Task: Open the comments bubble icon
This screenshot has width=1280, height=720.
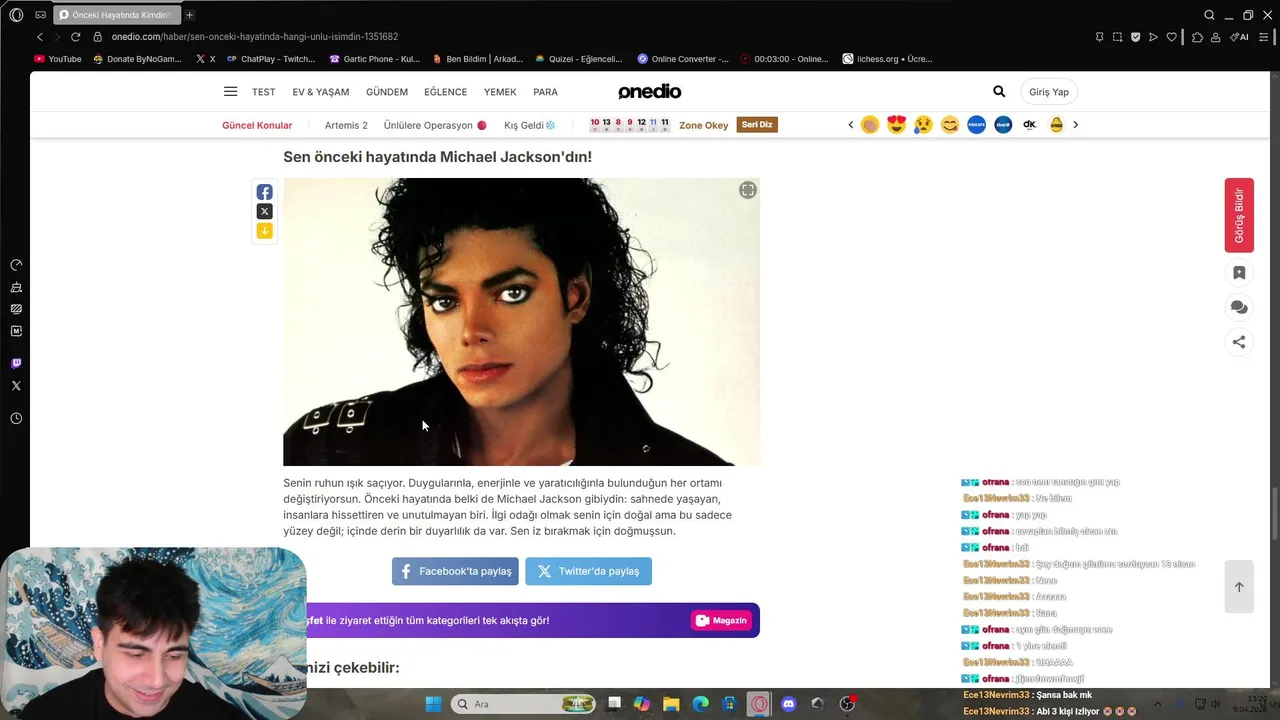Action: pyautogui.click(x=1239, y=308)
